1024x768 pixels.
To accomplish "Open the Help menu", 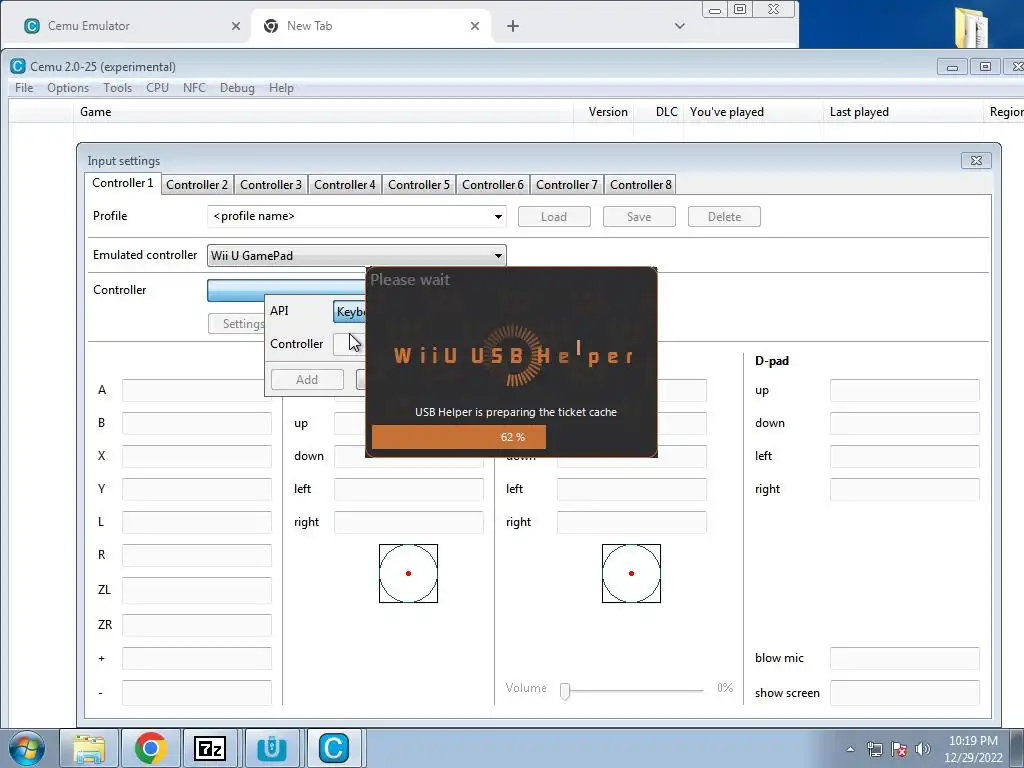I will click(x=281, y=88).
